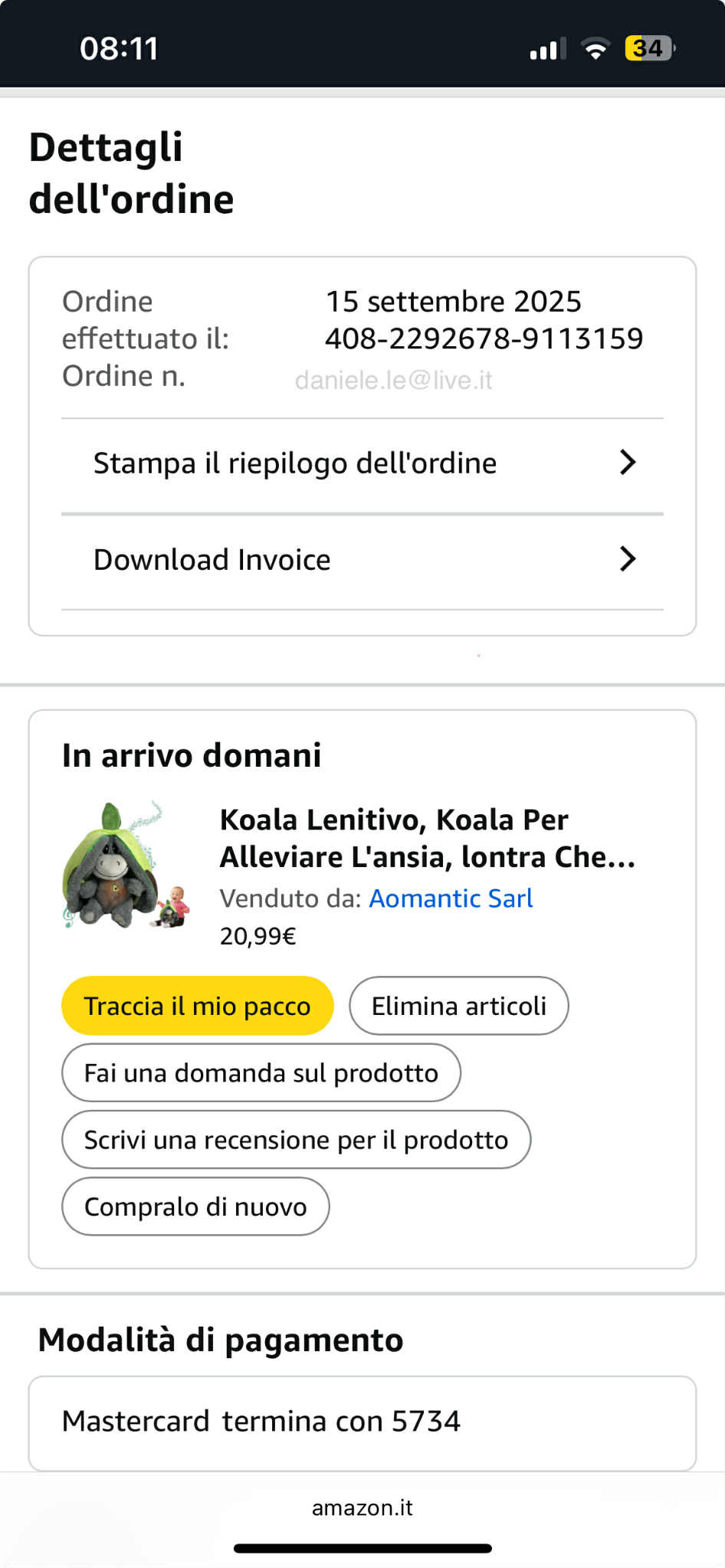Open the Koala Lenitivo product title

[x=428, y=838]
